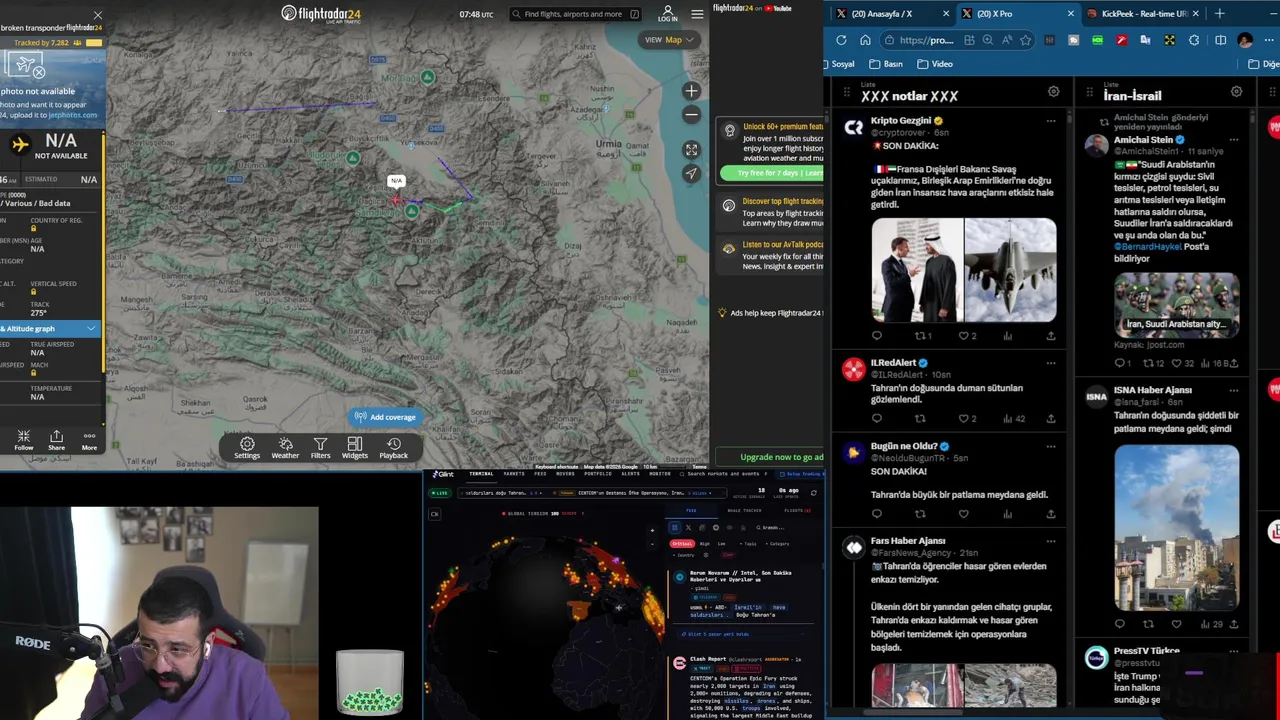Switch to Whale Tracker tab in Glint
1280x720 pixels.
point(745,510)
